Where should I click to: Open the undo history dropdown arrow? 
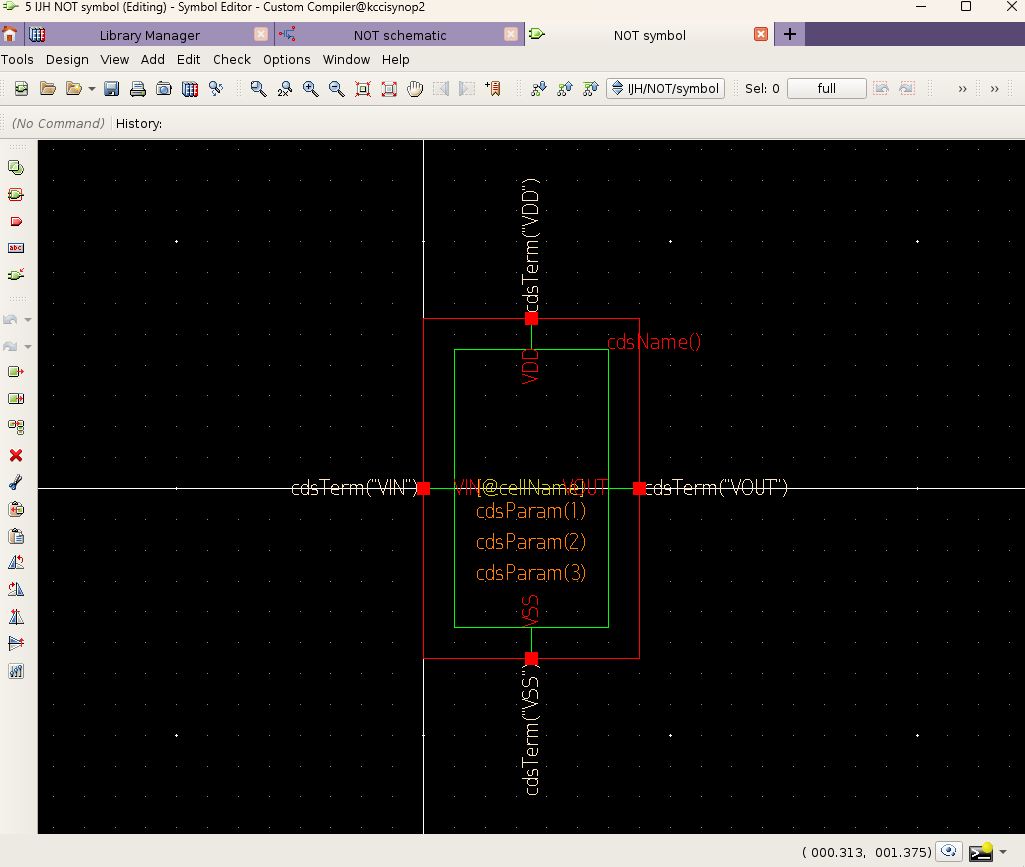pyautogui.click(x=28, y=320)
